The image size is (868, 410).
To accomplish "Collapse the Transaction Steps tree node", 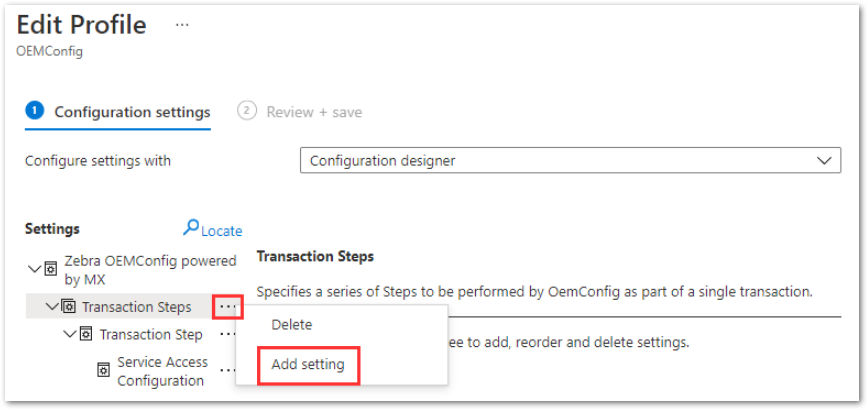I will coord(53,306).
